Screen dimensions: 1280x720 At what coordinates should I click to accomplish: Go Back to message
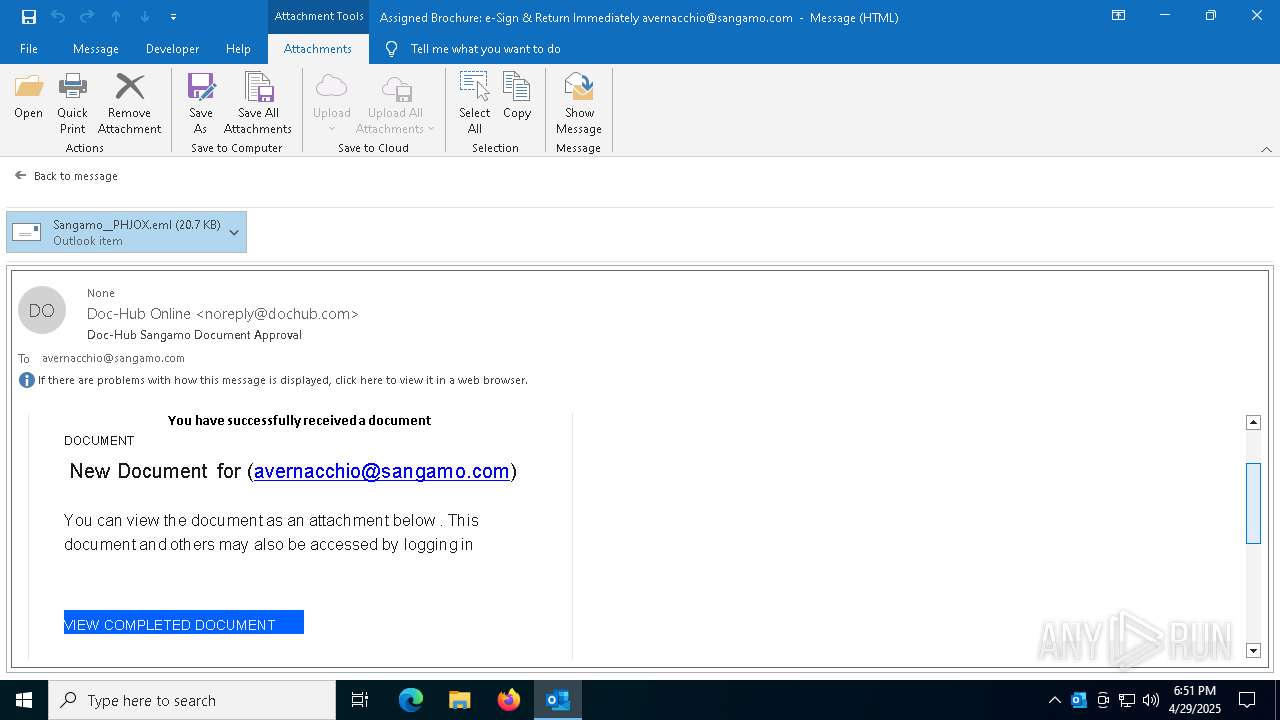point(67,176)
